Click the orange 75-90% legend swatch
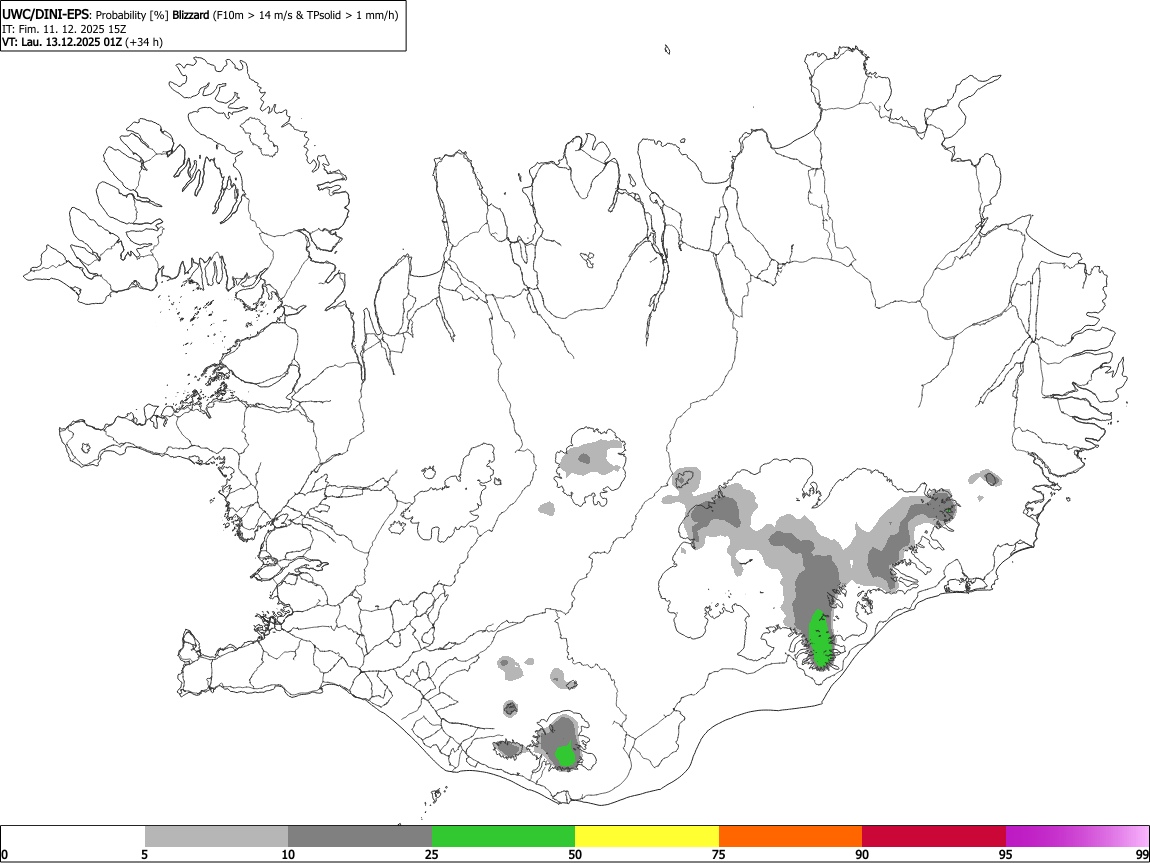This screenshot has height=863, width=1150. click(x=790, y=837)
